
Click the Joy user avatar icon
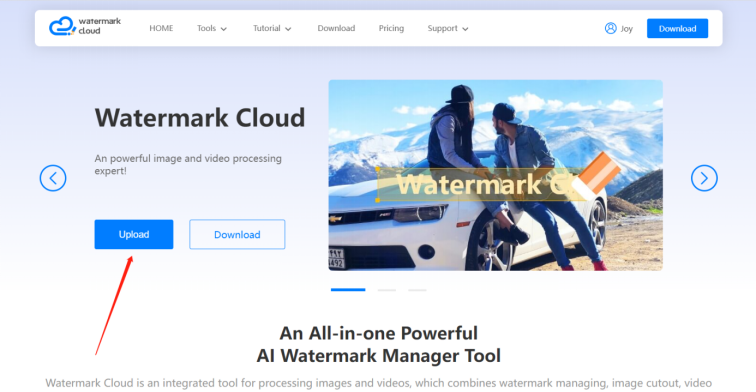click(x=610, y=28)
